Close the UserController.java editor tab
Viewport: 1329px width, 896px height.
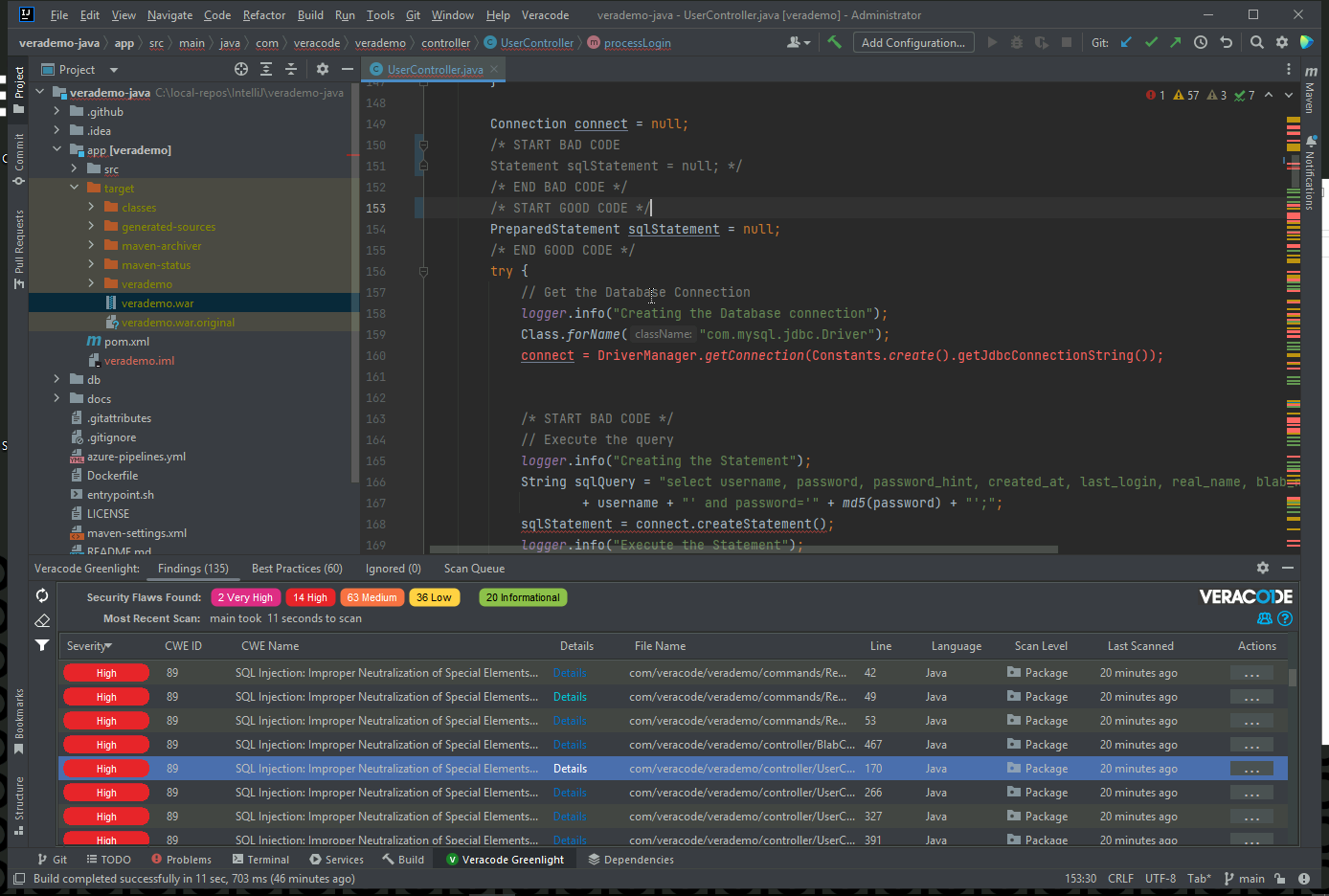point(494,69)
